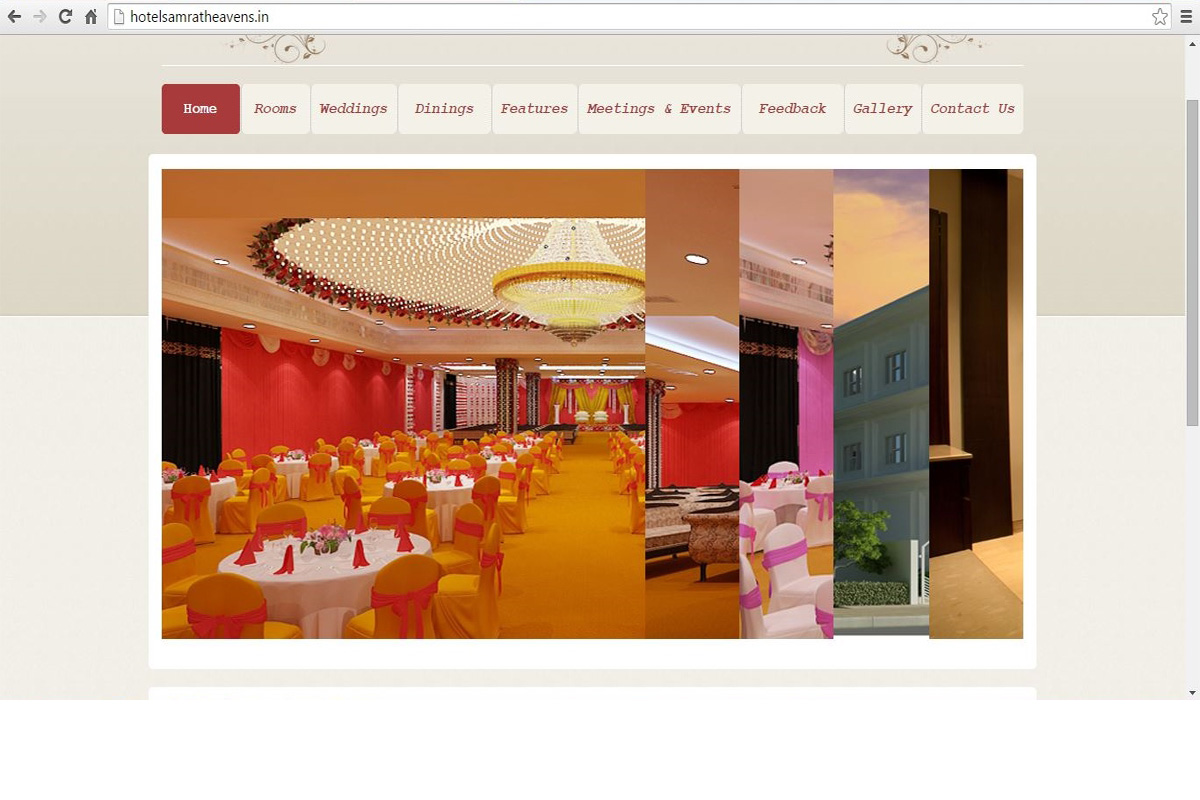Click the banquet hall slideshow image
Image resolution: width=1200 pixels, height=800 pixels.
(403, 404)
